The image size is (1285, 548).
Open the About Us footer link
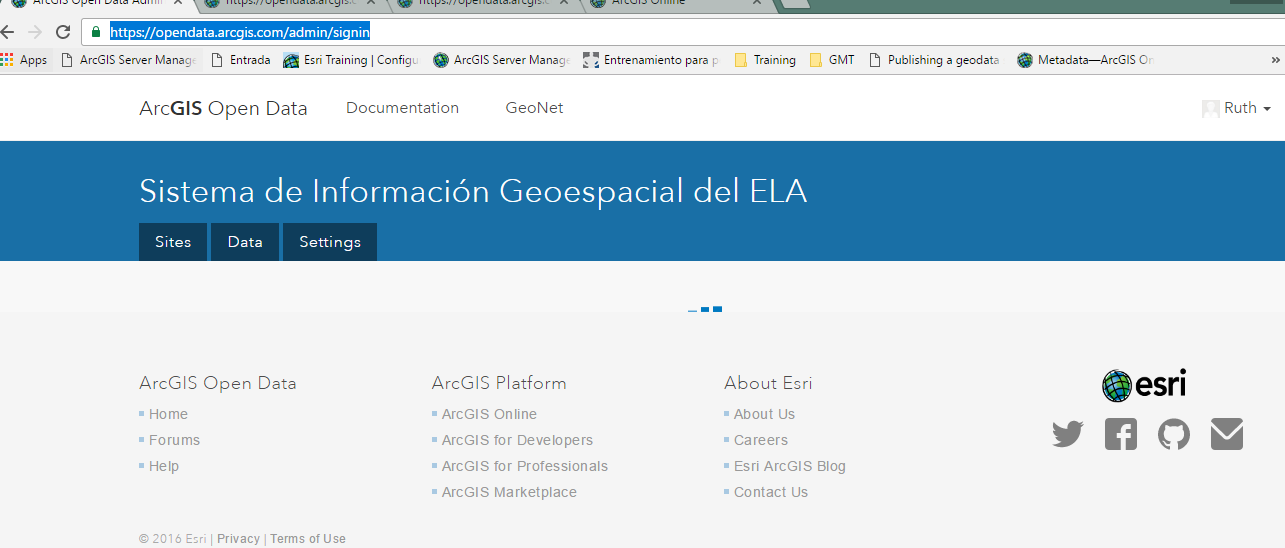764,414
